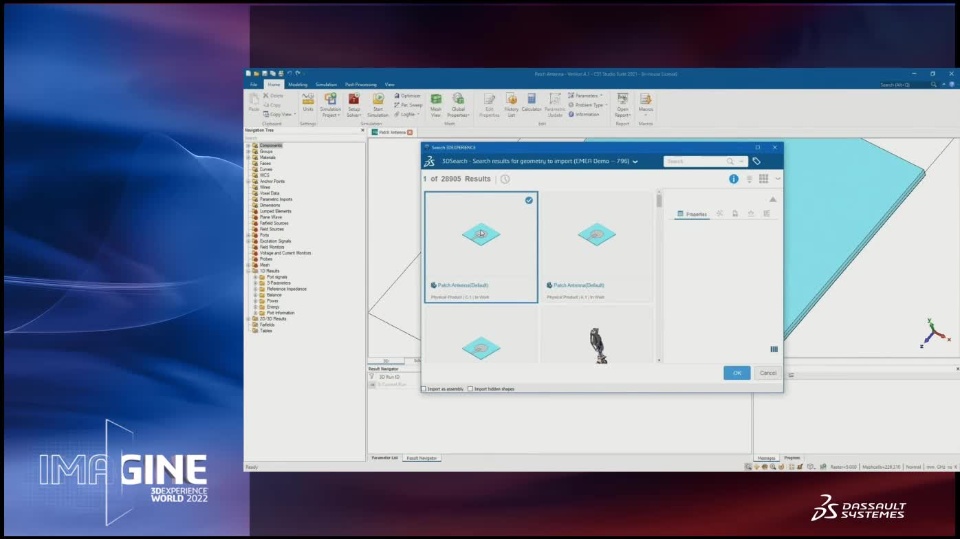Open the File menu tab

click(253, 85)
